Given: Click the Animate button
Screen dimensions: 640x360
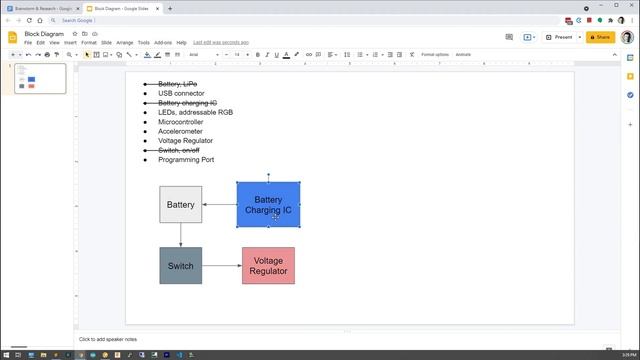Looking at the screenshot, I should click(x=463, y=55).
